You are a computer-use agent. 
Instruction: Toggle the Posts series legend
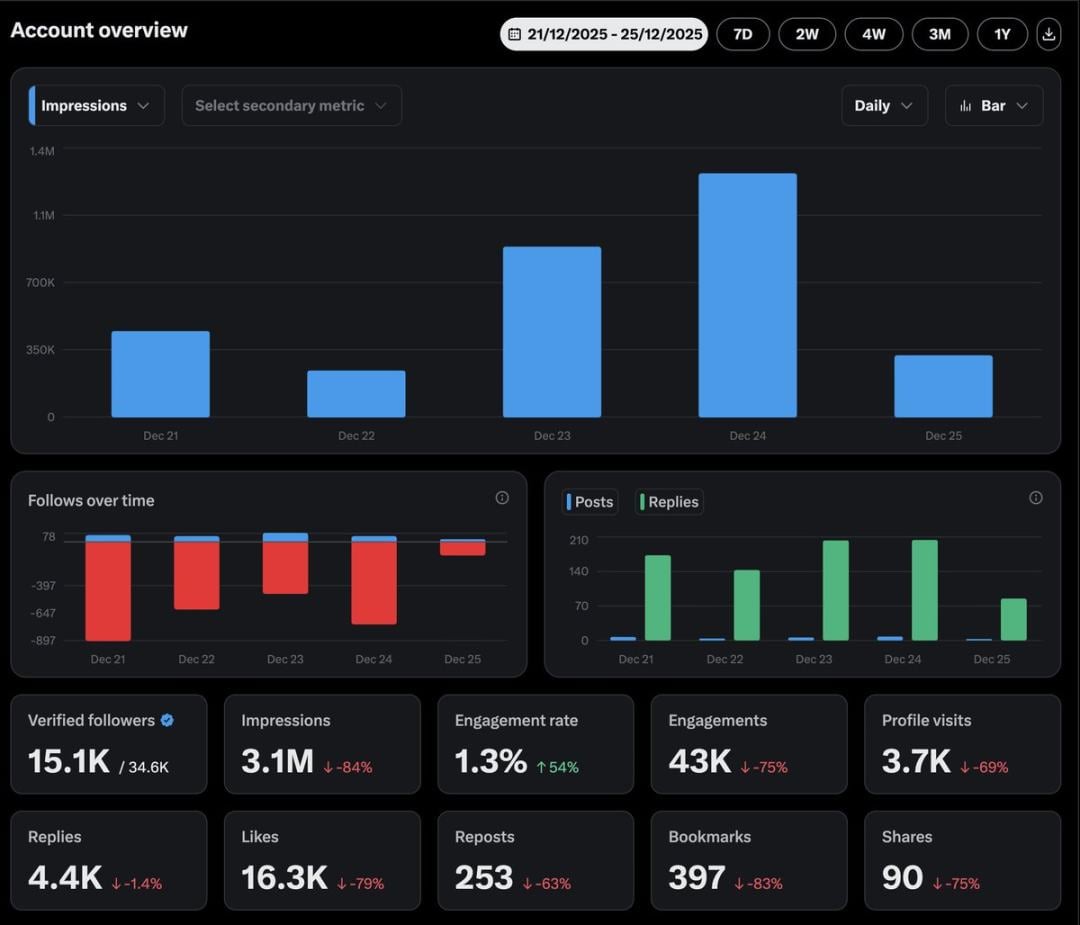[590, 502]
